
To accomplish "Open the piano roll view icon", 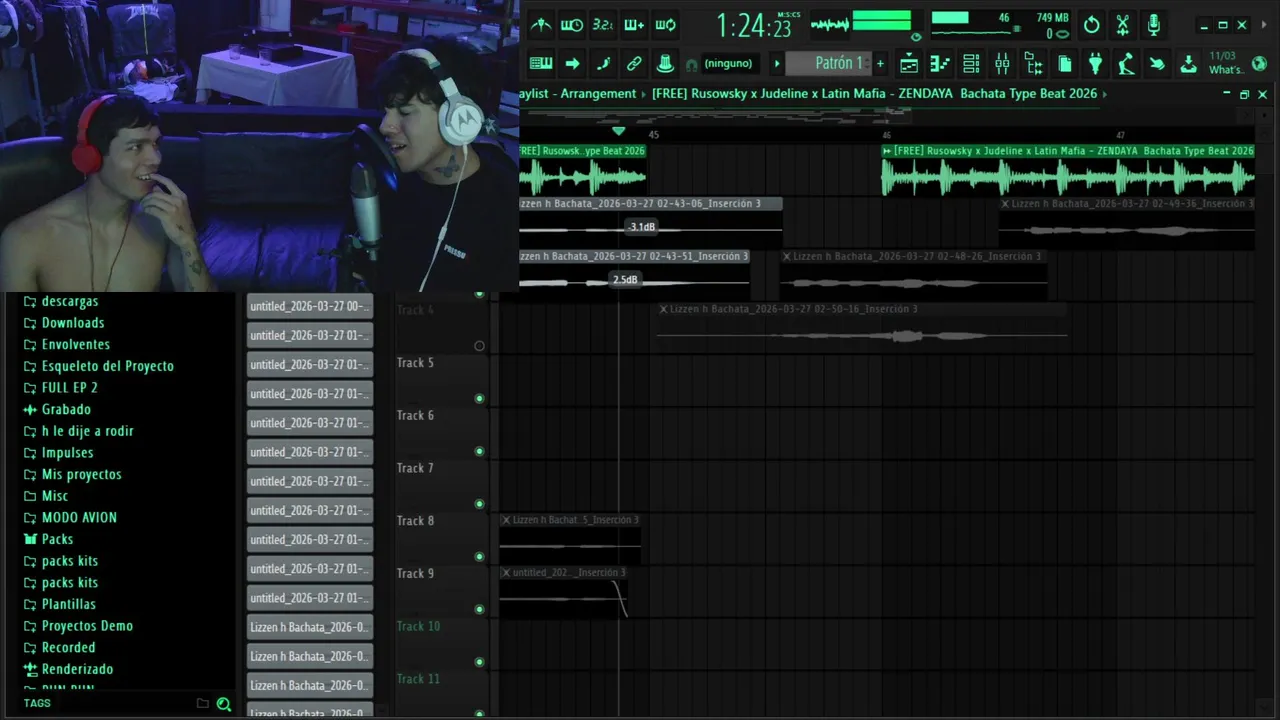I will (x=940, y=64).
